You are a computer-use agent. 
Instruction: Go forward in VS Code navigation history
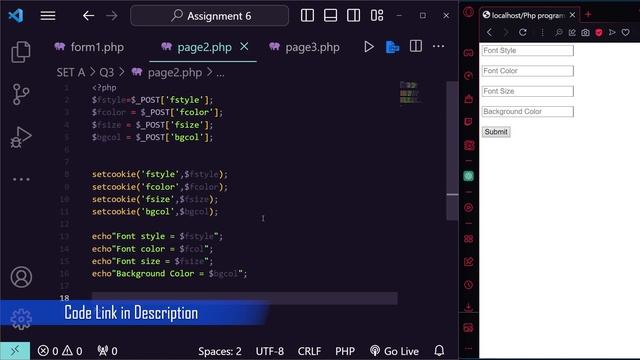[x=111, y=16]
